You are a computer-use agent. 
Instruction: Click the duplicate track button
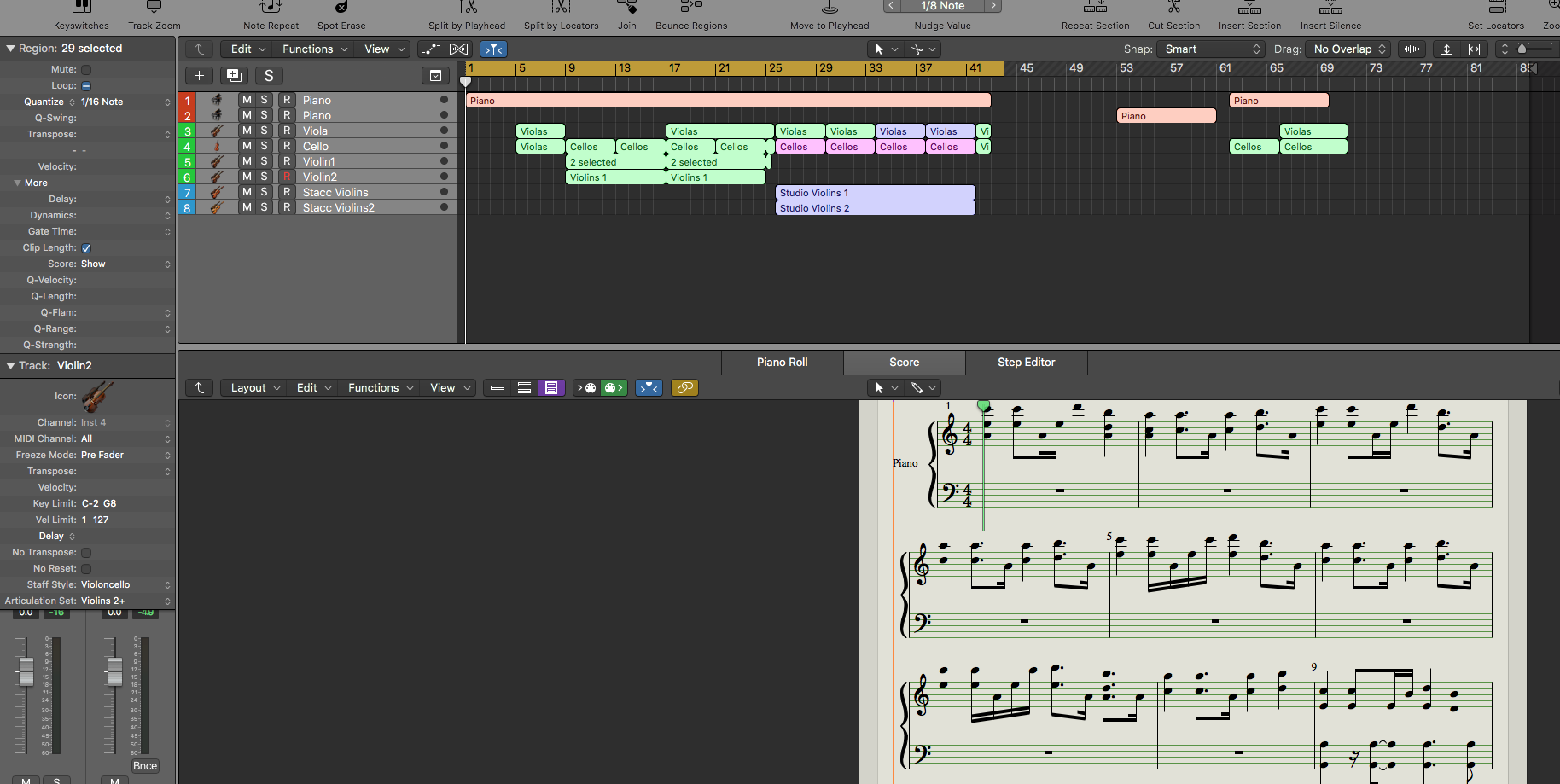[234, 76]
